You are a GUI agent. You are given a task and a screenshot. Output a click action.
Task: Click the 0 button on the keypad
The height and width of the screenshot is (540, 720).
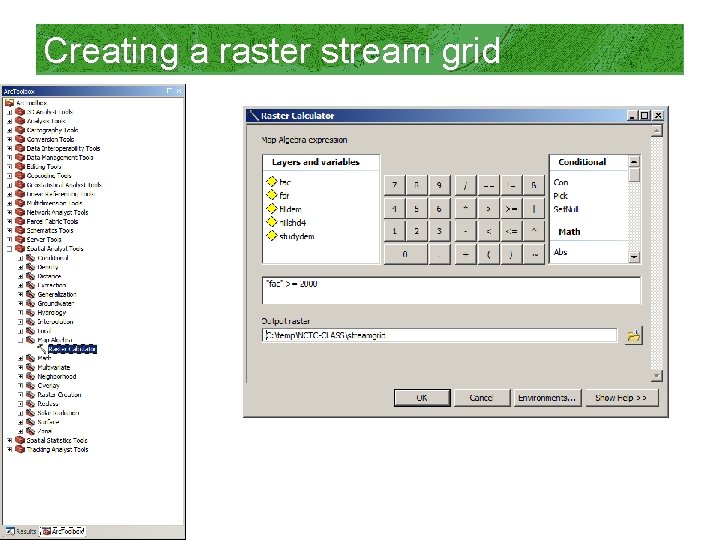coord(405,254)
